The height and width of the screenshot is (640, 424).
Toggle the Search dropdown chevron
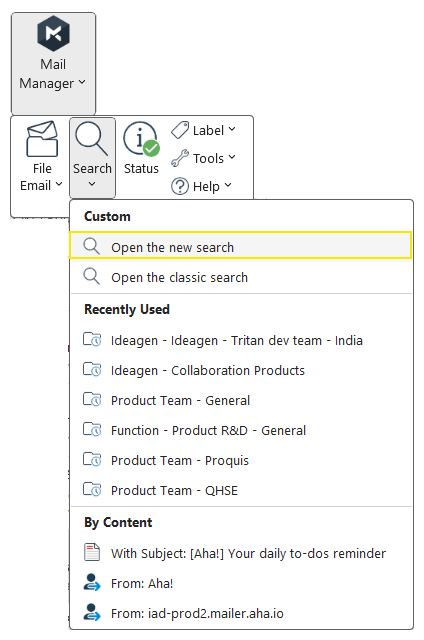click(92, 184)
